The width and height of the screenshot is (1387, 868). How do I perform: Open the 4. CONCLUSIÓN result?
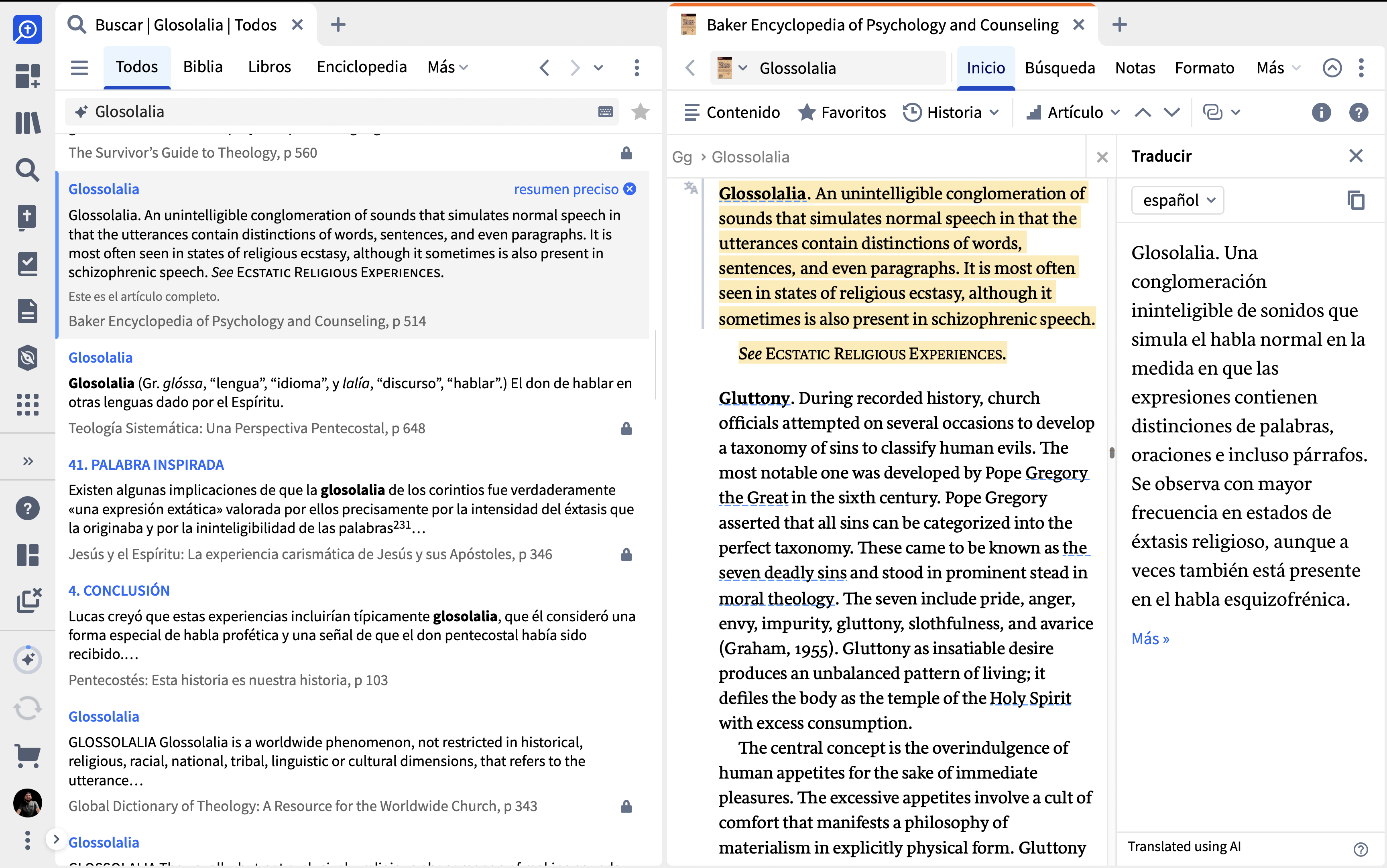(x=119, y=590)
